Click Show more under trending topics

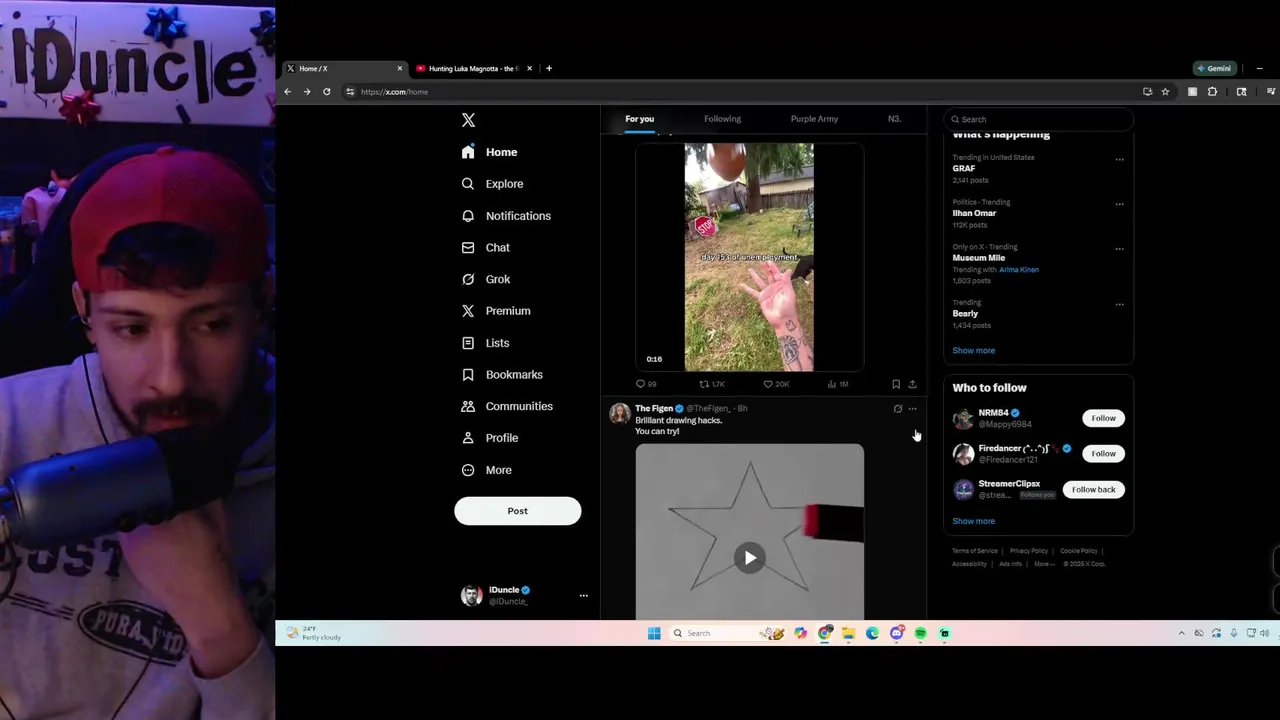pos(973,351)
